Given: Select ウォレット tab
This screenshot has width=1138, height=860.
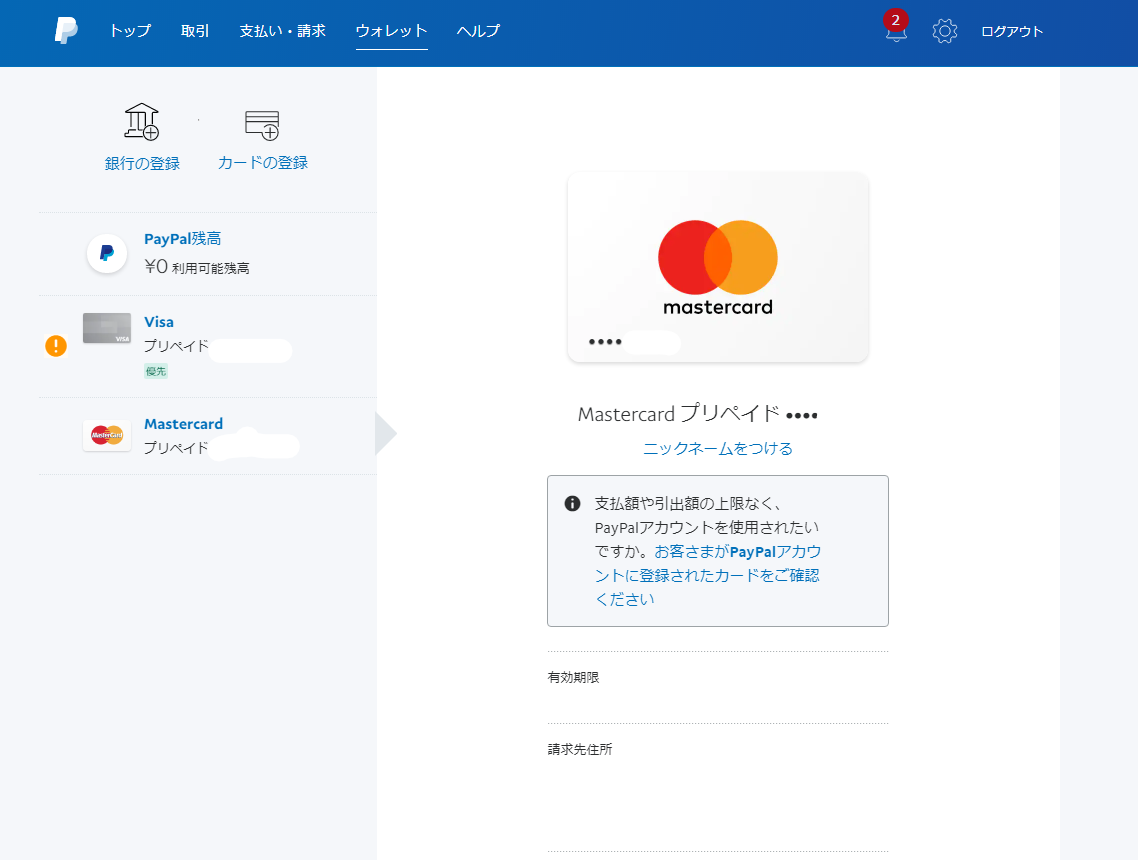Looking at the screenshot, I should click(391, 30).
